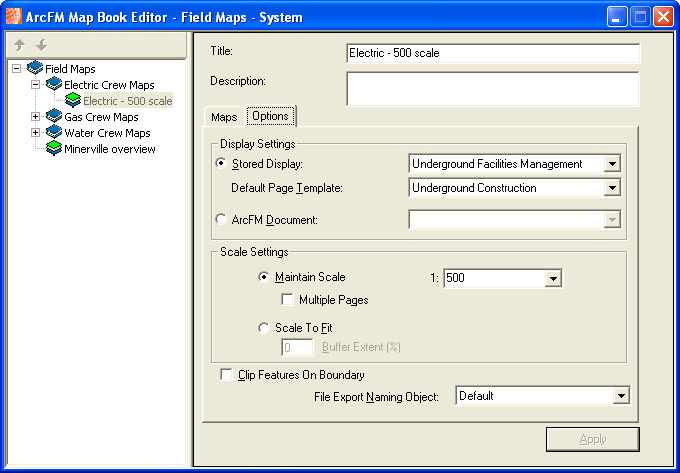Click the move up arrow icon

coord(19,45)
